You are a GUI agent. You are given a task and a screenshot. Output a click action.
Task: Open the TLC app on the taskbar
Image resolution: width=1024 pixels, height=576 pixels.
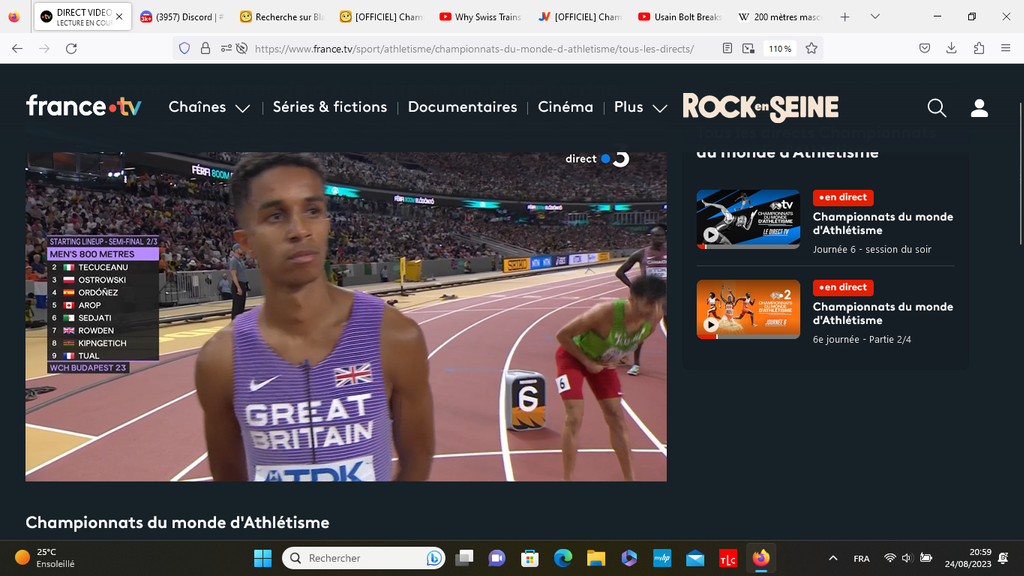pyautogui.click(x=728, y=558)
